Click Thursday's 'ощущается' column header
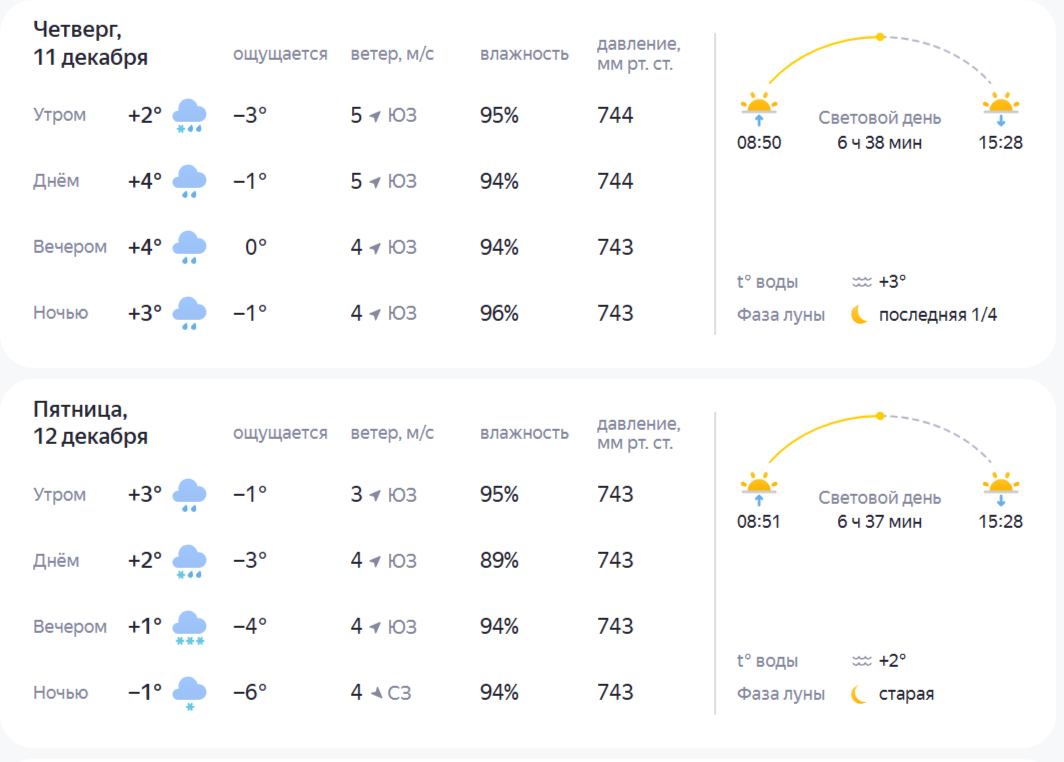This screenshot has height=762, width=1064. pos(280,54)
